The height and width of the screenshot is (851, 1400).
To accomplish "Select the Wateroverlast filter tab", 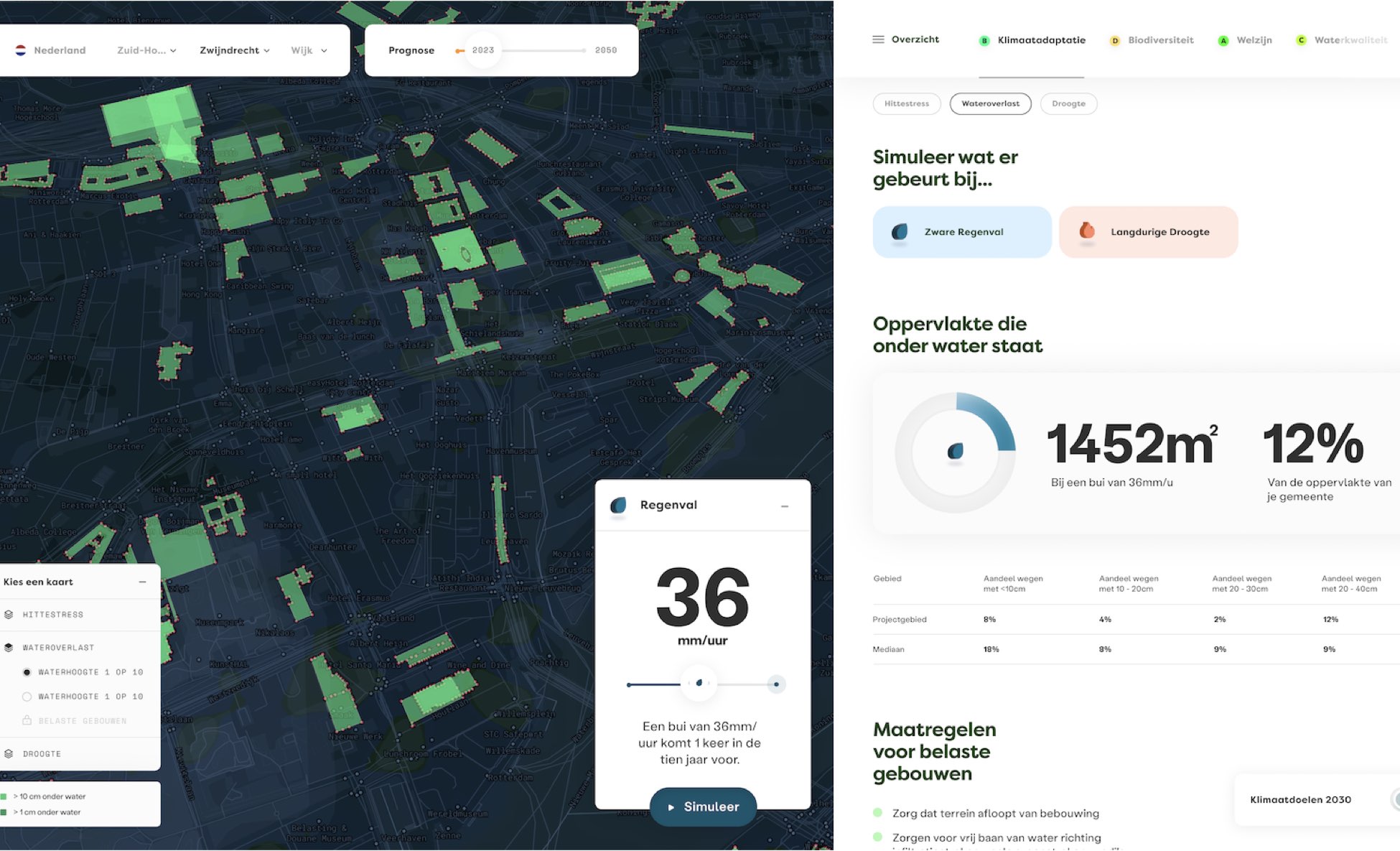I will point(989,103).
